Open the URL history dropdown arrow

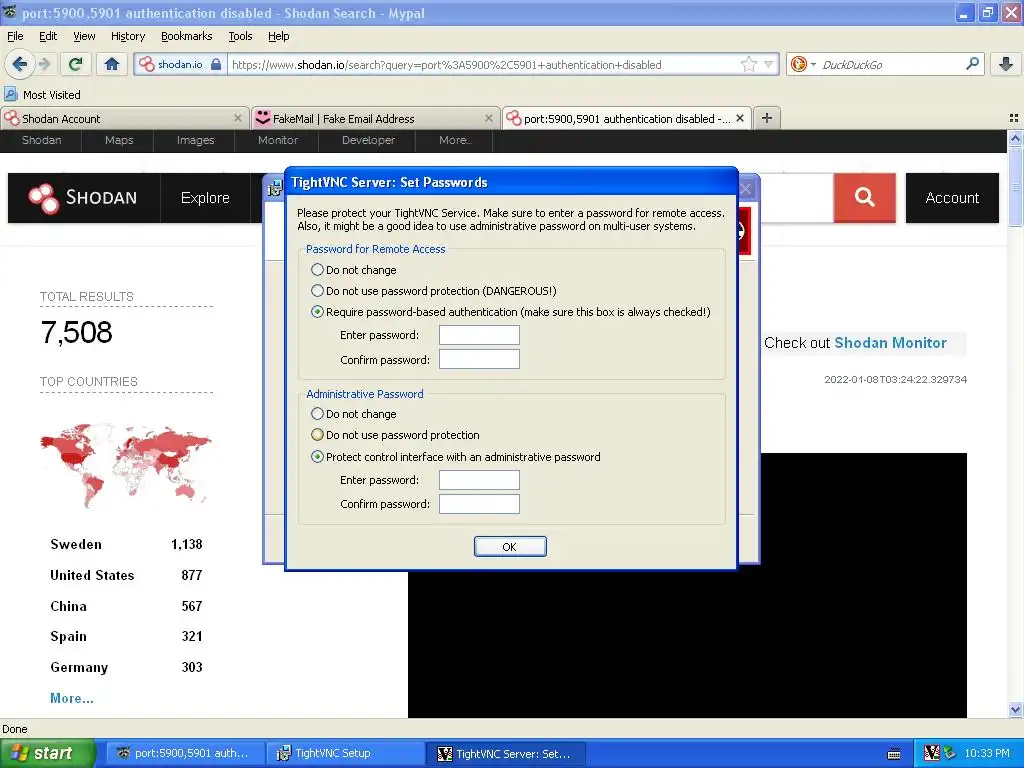[769, 64]
